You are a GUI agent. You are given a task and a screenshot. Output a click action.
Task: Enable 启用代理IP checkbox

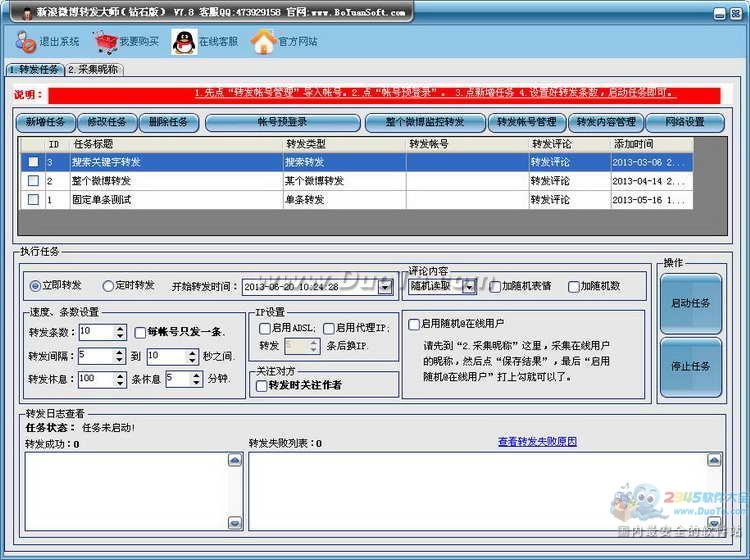pos(329,329)
